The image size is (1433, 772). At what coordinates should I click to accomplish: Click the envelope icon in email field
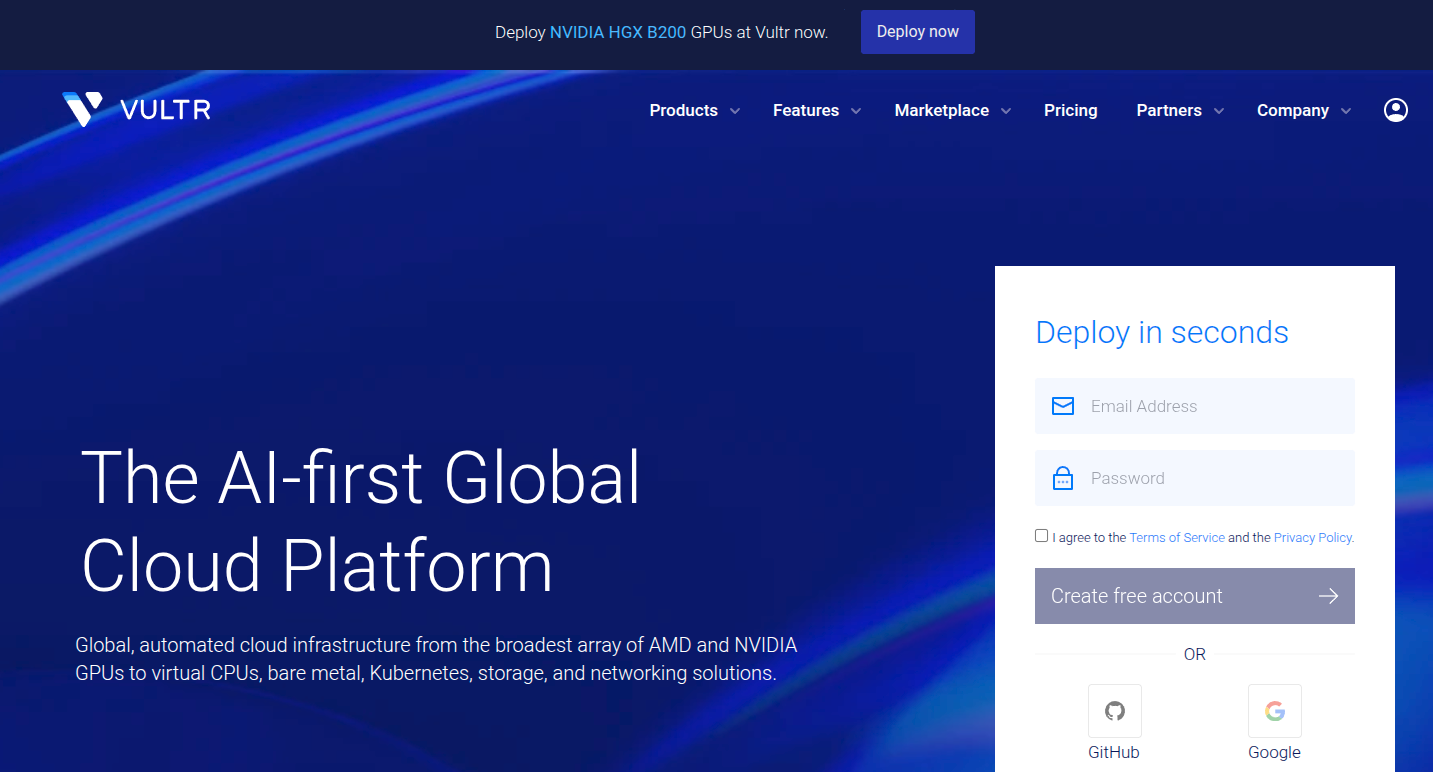pyautogui.click(x=1063, y=406)
